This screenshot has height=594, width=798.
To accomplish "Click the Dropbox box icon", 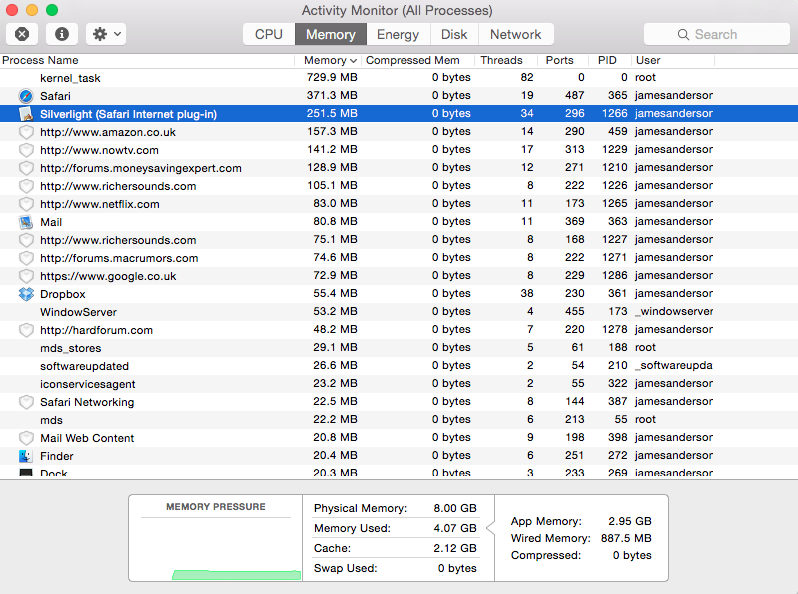I will [26, 294].
